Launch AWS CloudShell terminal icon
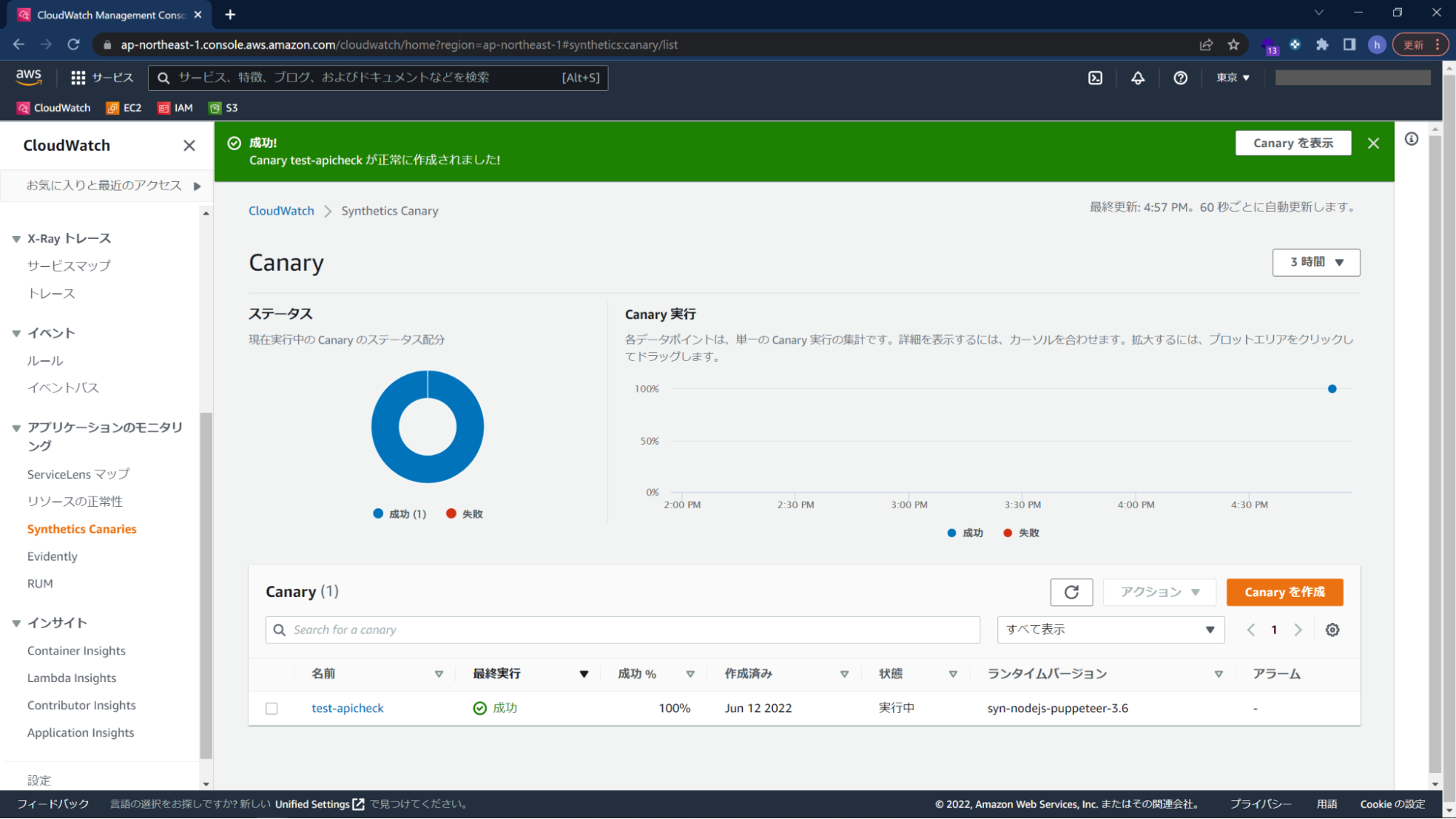The height and width of the screenshot is (819, 1456). tap(1095, 78)
